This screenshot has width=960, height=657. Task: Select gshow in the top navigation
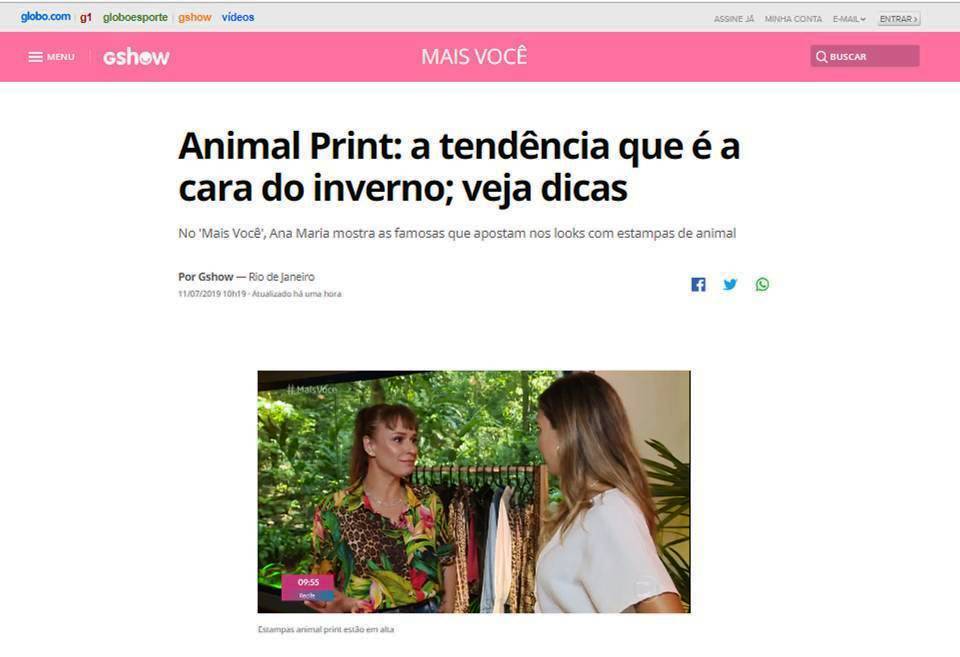pyautogui.click(x=195, y=17)
